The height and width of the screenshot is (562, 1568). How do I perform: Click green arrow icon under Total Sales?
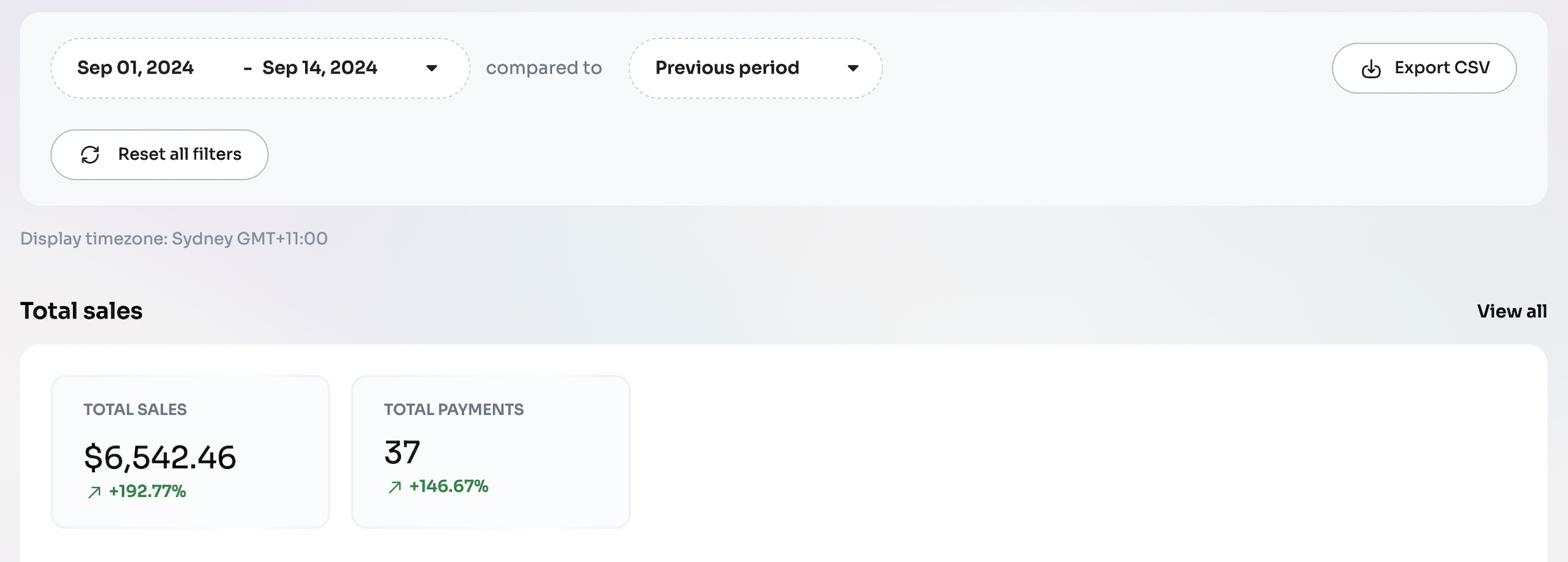pos(94,492)
